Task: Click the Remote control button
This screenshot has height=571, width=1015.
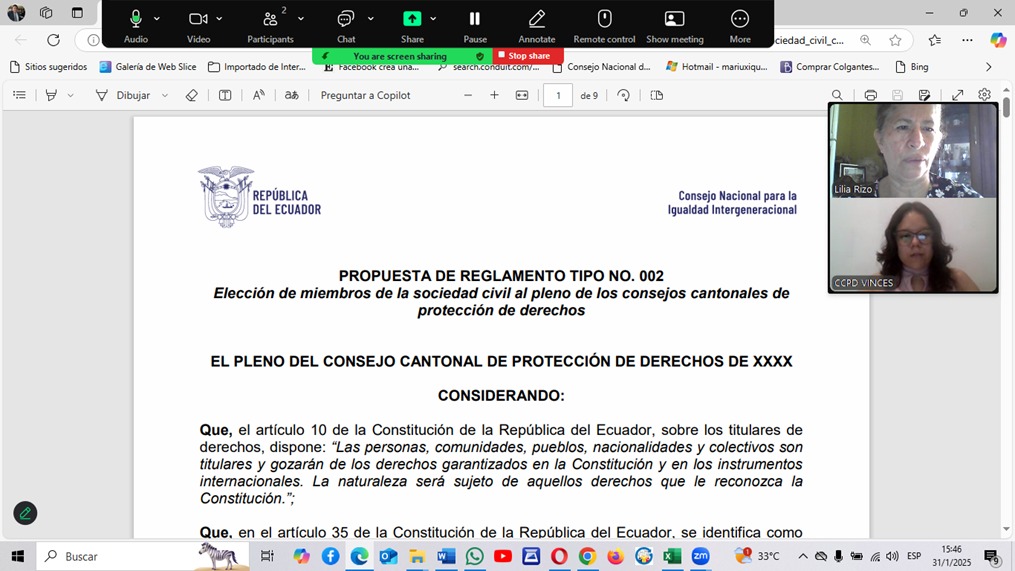Action: coord(604,26)
